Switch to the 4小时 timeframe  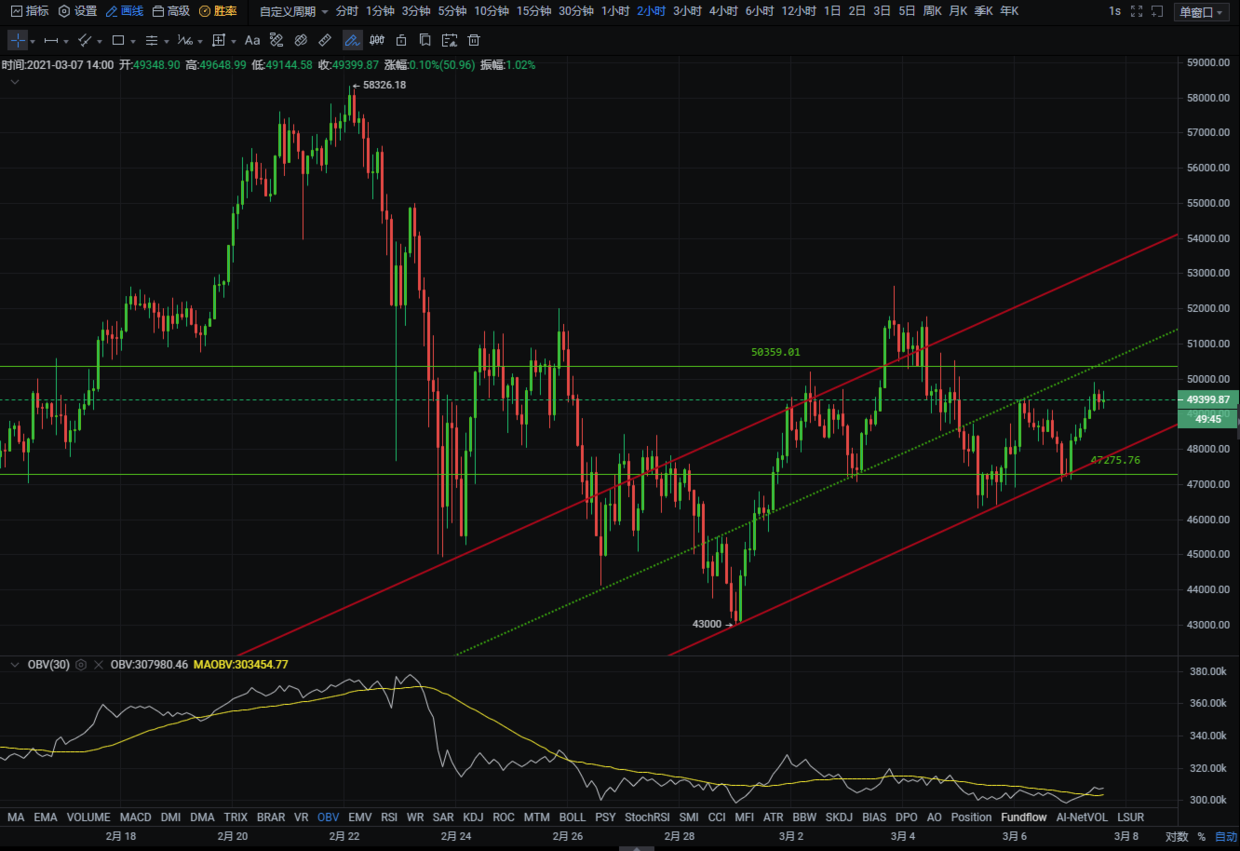pyautogui.click(x=723, y=11)
